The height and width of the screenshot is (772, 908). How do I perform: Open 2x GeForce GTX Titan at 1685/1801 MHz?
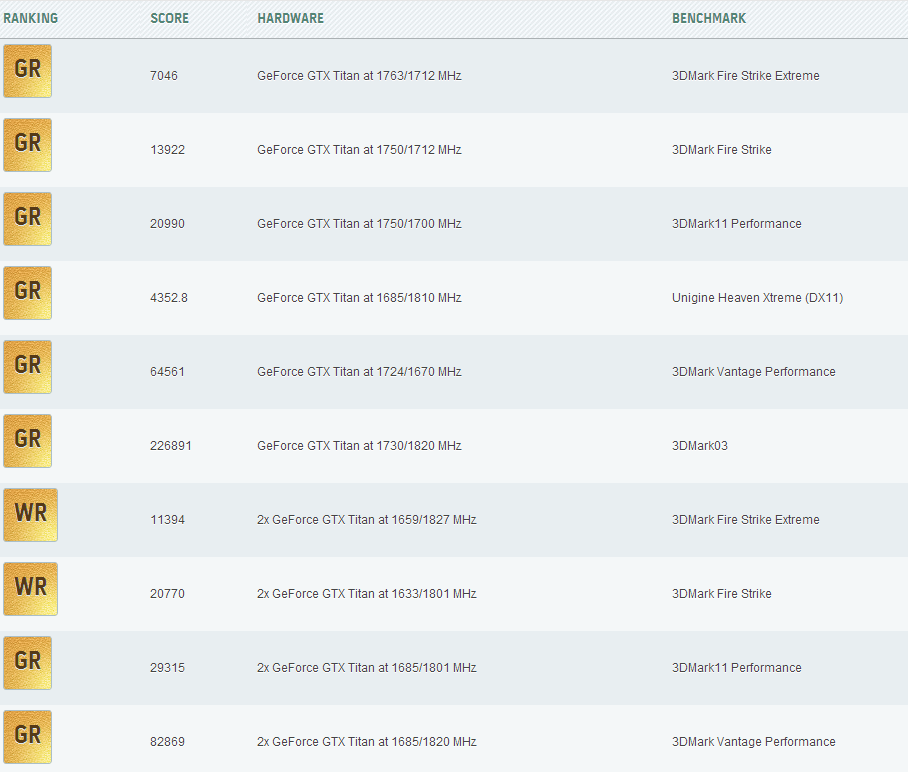pos(367,668)
